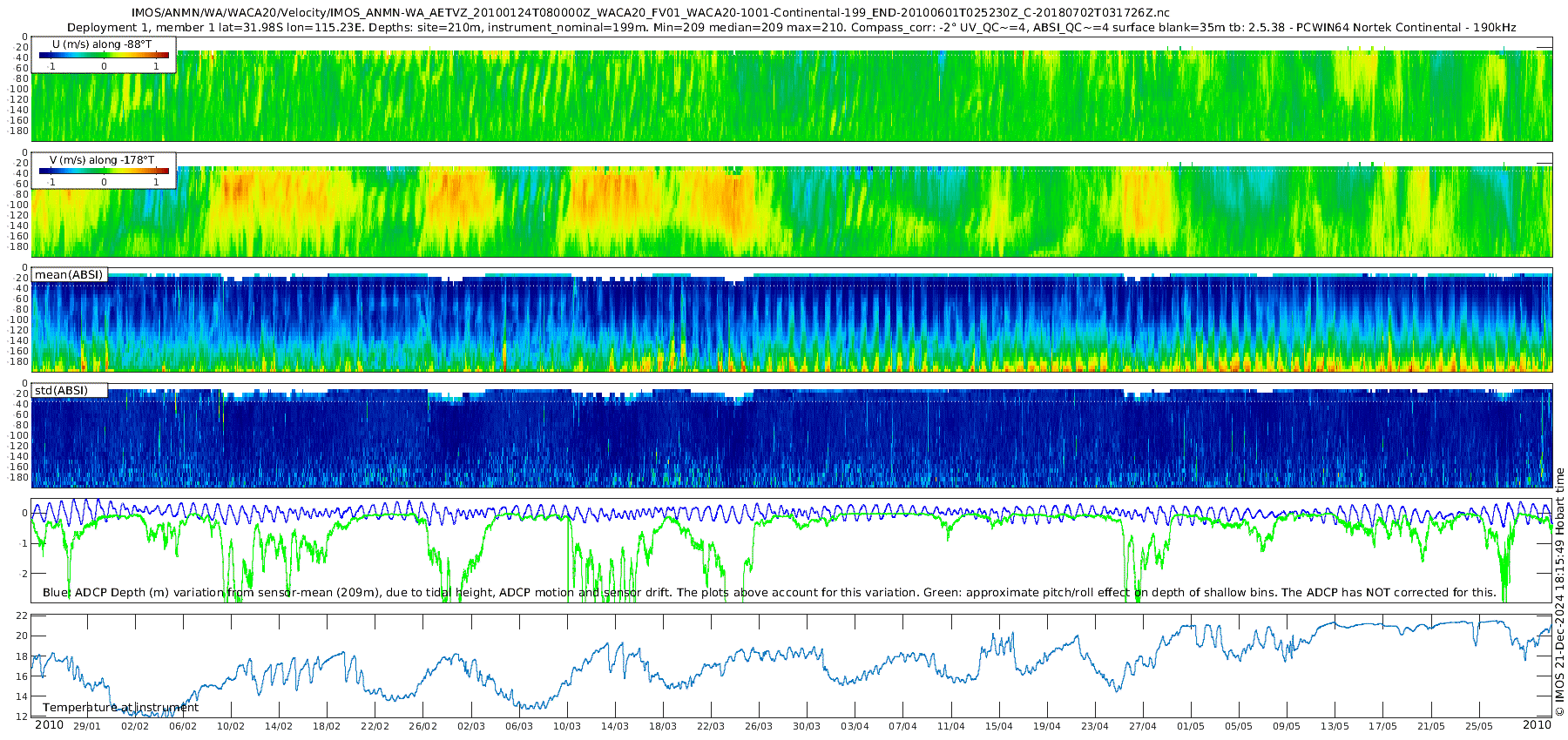Image resolution: width=1568 pixels, height=740 pixels.
Task: Select the 29/01 date tick
Action: pyautogui.click(x=86, y=727)
